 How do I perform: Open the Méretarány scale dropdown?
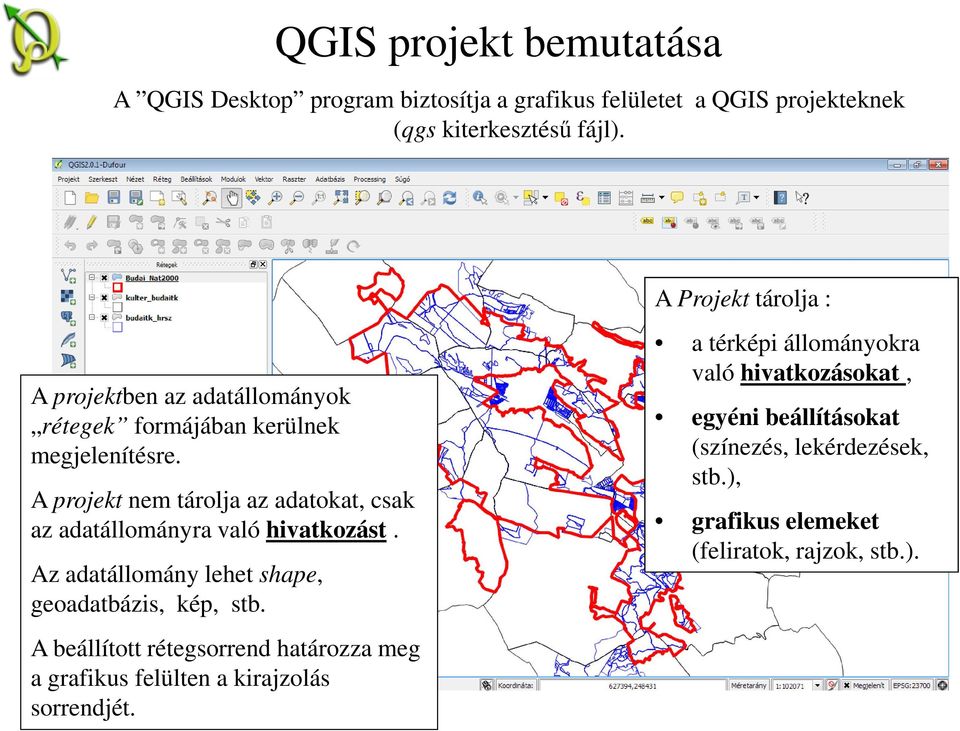coord(817,686)
